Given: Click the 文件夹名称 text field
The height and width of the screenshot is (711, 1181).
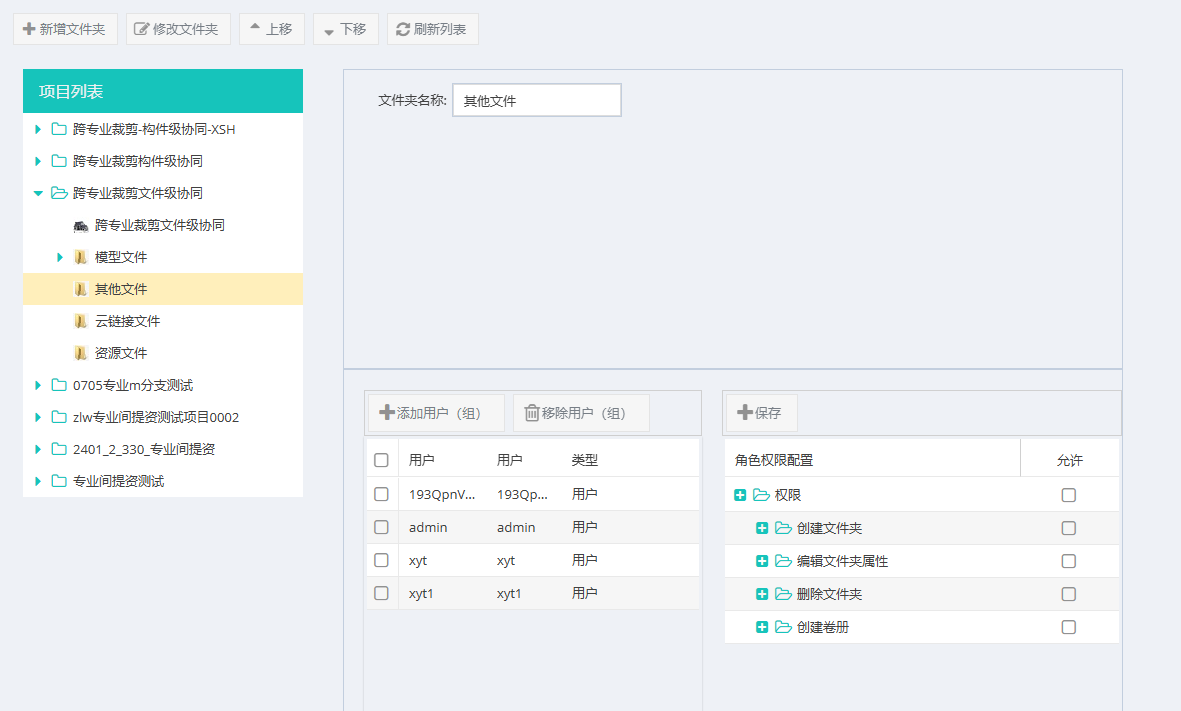Looking at the screenshot, I should click(537, 100).
